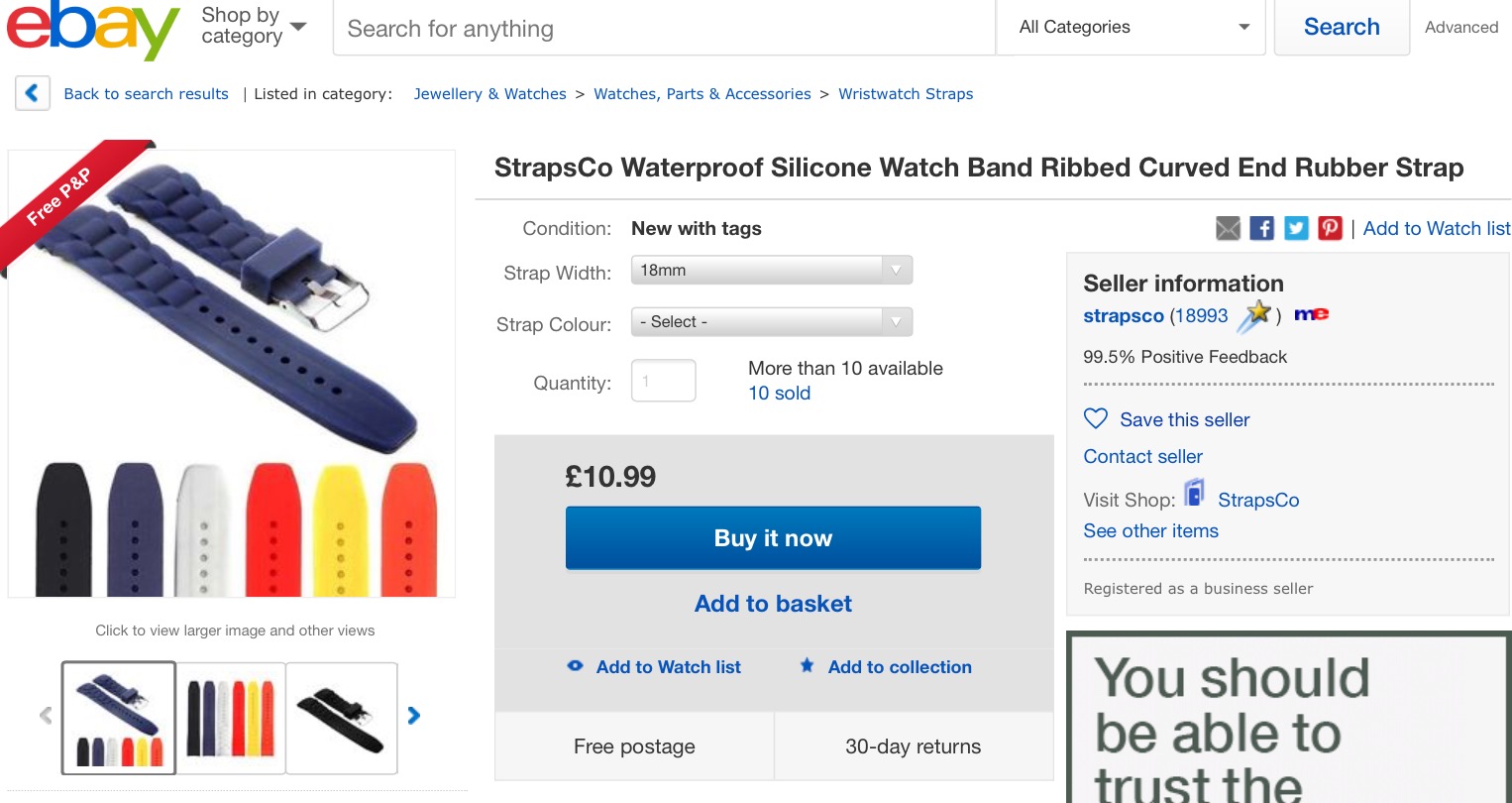Click the Search for anything box
The width and height of the screenshot is (1512, 803).
tap(664, 29)
